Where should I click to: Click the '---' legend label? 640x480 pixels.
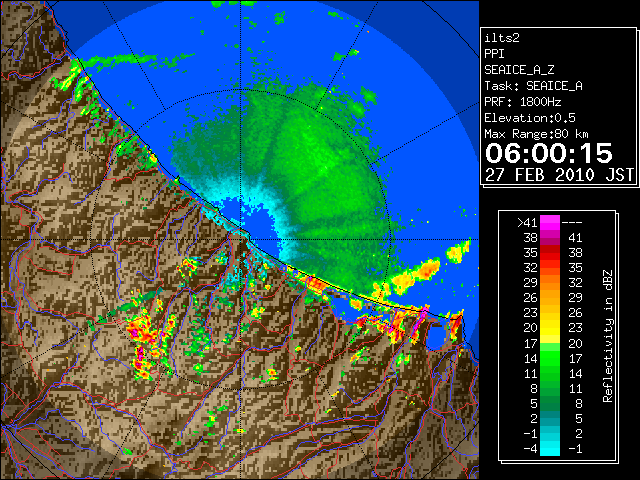tap(572, 223)
